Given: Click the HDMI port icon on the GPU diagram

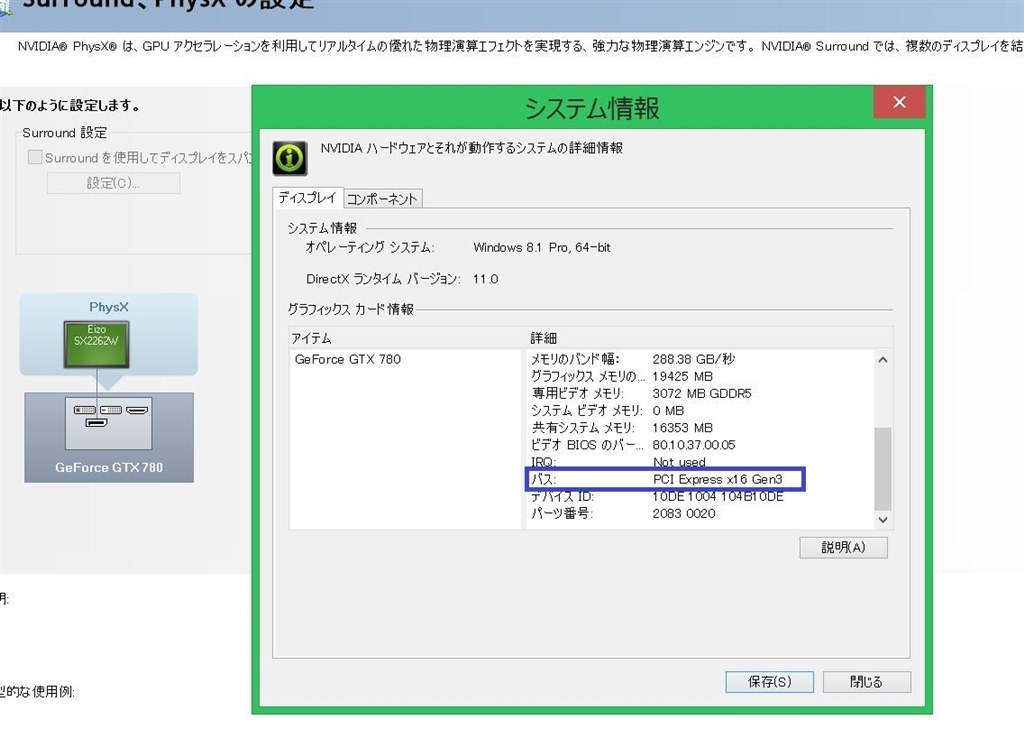Looking at the screenshot, I should tap(137, 410).
